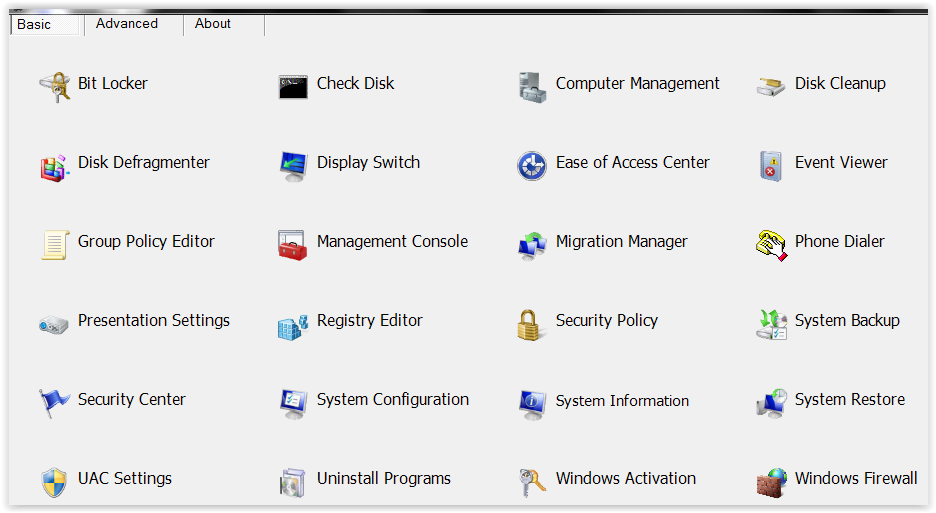Open the Registry Editor cubes icon
This screenshot has width=936, height=513.
click(293, 324)
